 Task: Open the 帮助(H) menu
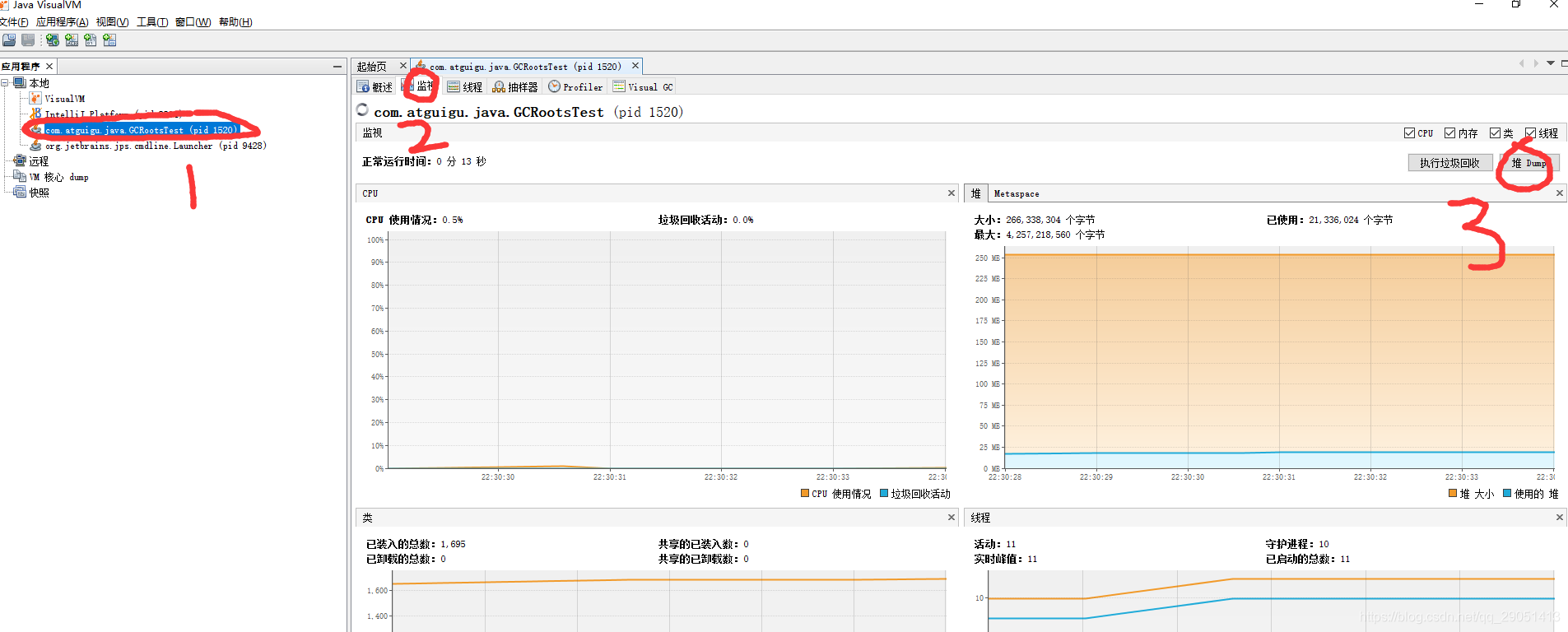235,22
